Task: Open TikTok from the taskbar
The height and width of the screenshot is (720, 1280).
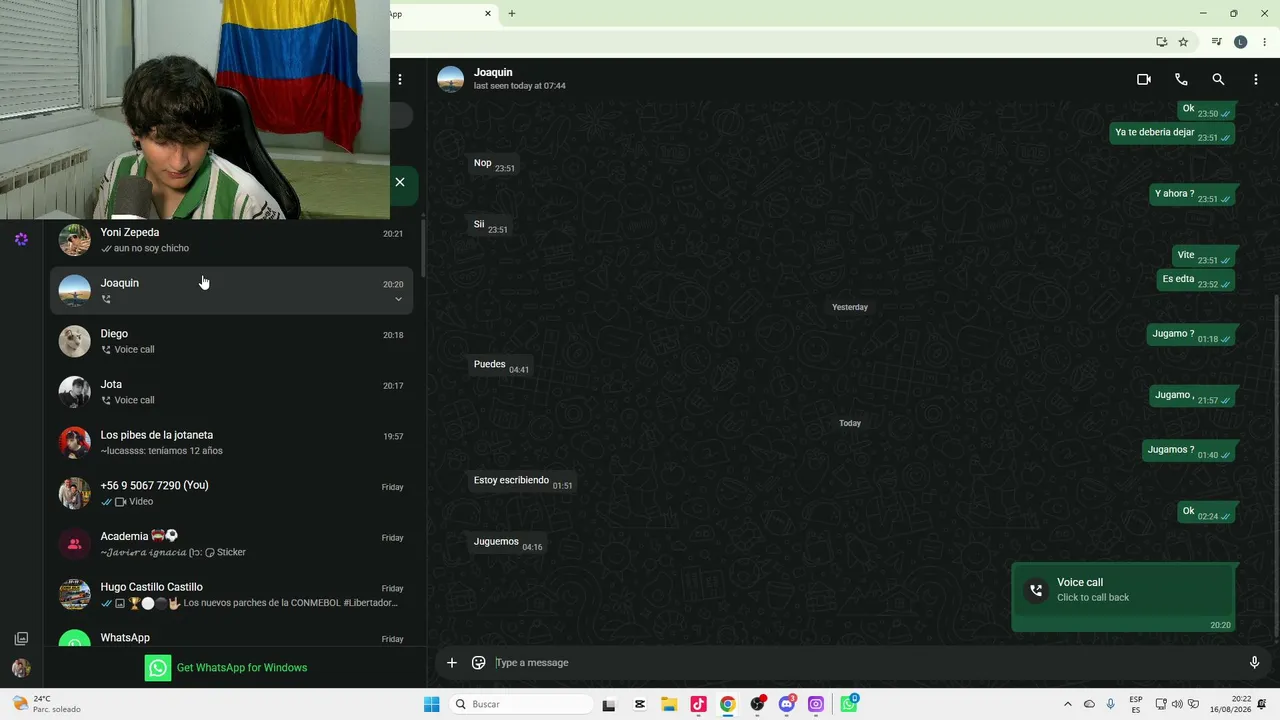Action: point(698,704)
